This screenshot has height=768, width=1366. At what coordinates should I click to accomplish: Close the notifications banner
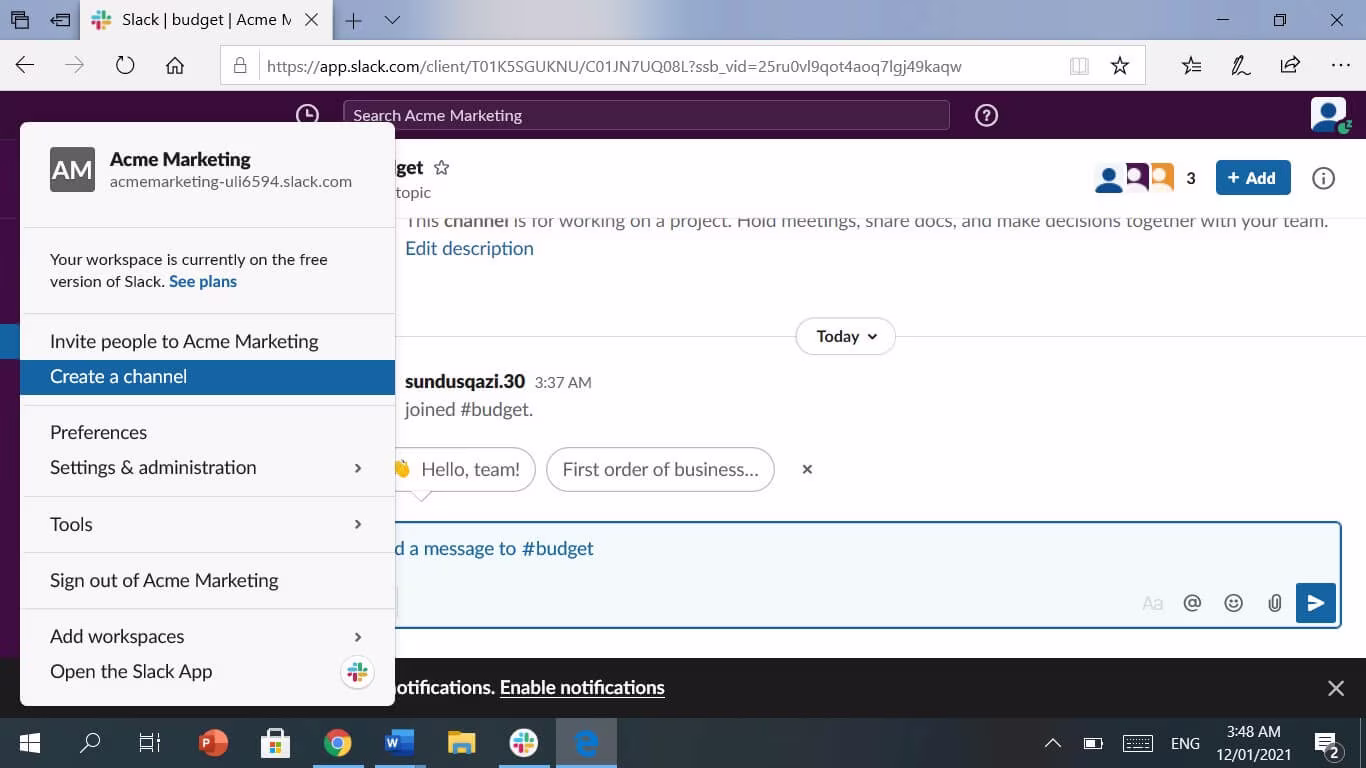[1336, 688]
